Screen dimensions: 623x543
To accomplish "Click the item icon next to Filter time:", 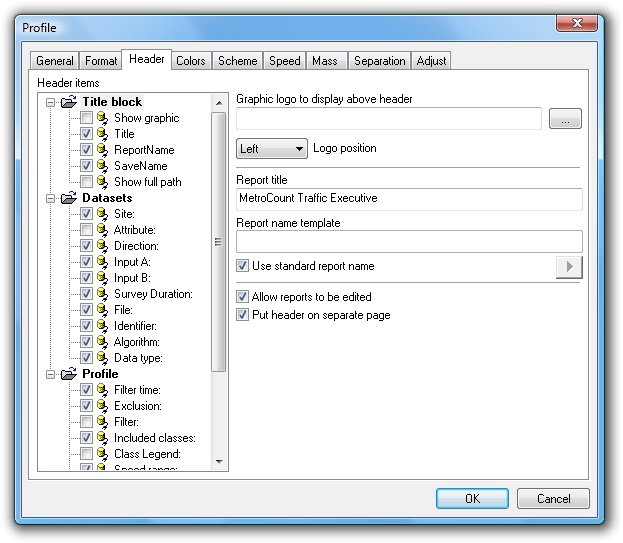I will tap(103, 390).
